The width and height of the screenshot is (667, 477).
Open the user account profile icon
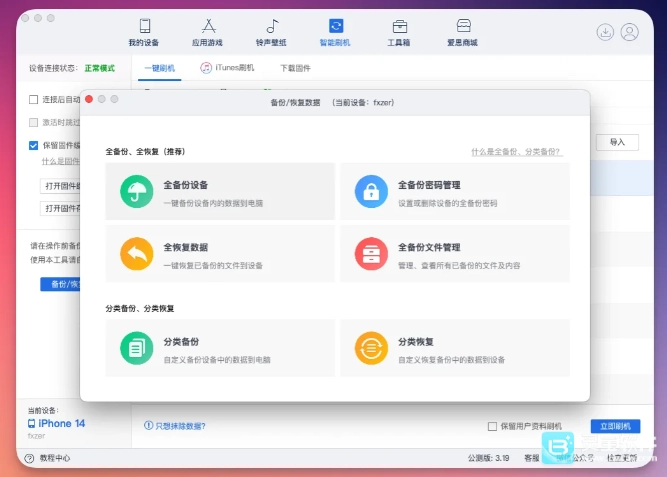[x=630, y=32]
